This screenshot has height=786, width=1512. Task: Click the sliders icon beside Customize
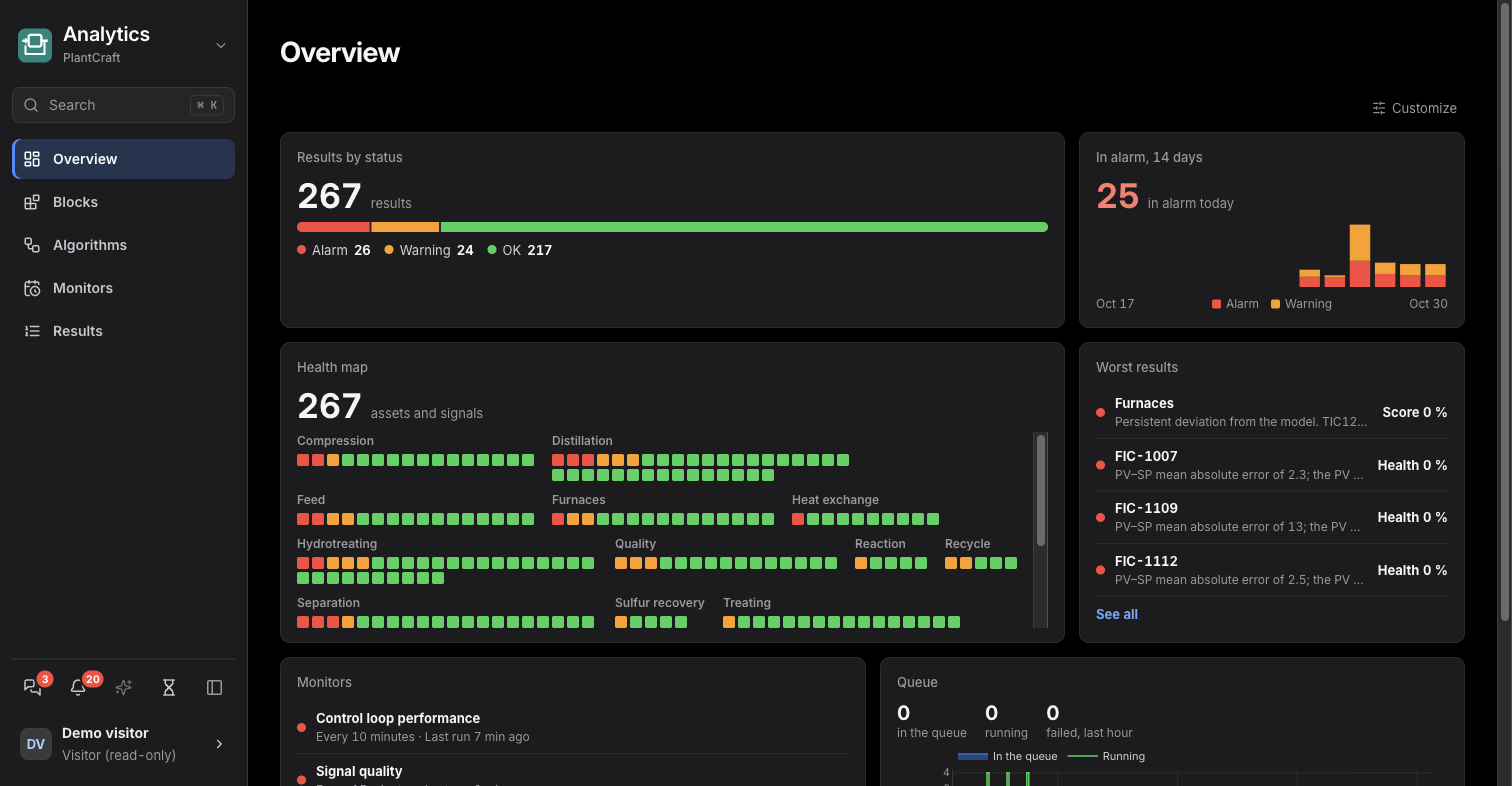click(x=1379, y=108)
